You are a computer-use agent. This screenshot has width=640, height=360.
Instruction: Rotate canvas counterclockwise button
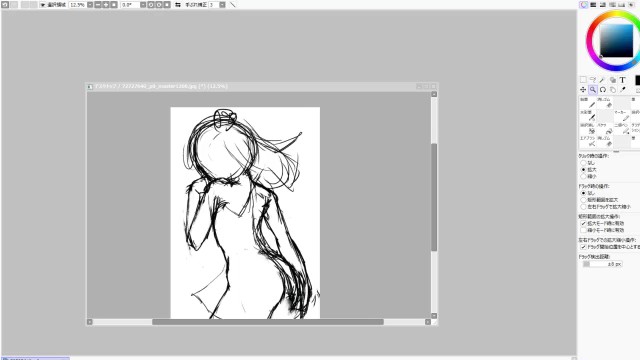(151, 5)
